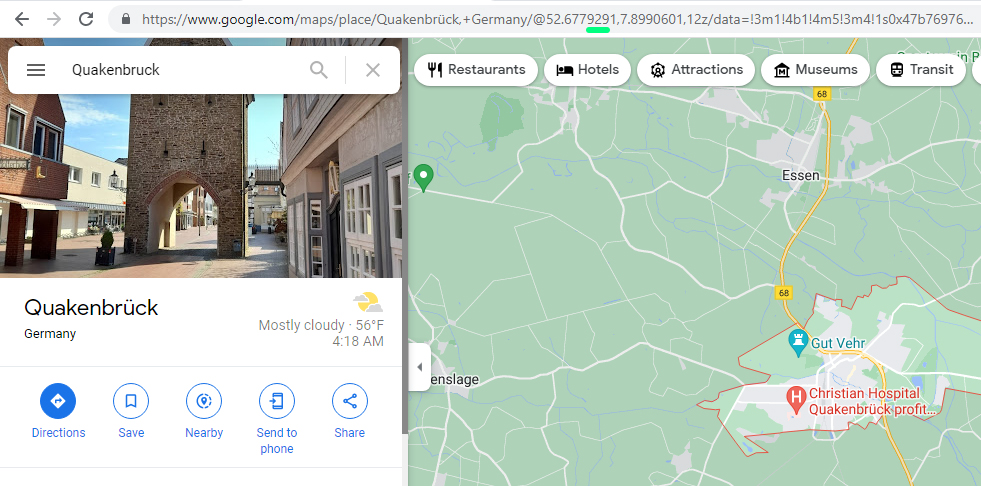
Task: Send location to phone
Action: pos(277,402)
